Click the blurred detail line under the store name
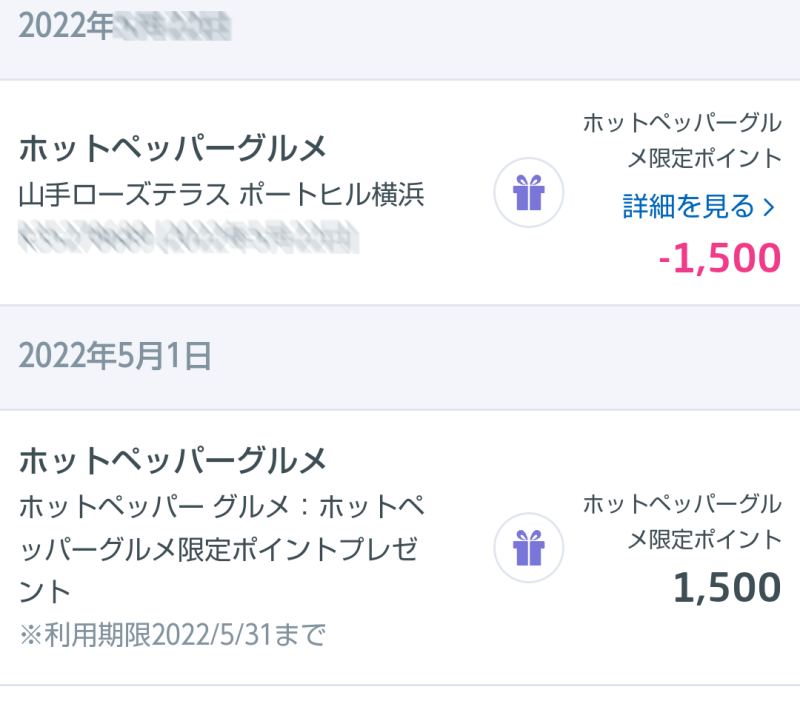 189,237
